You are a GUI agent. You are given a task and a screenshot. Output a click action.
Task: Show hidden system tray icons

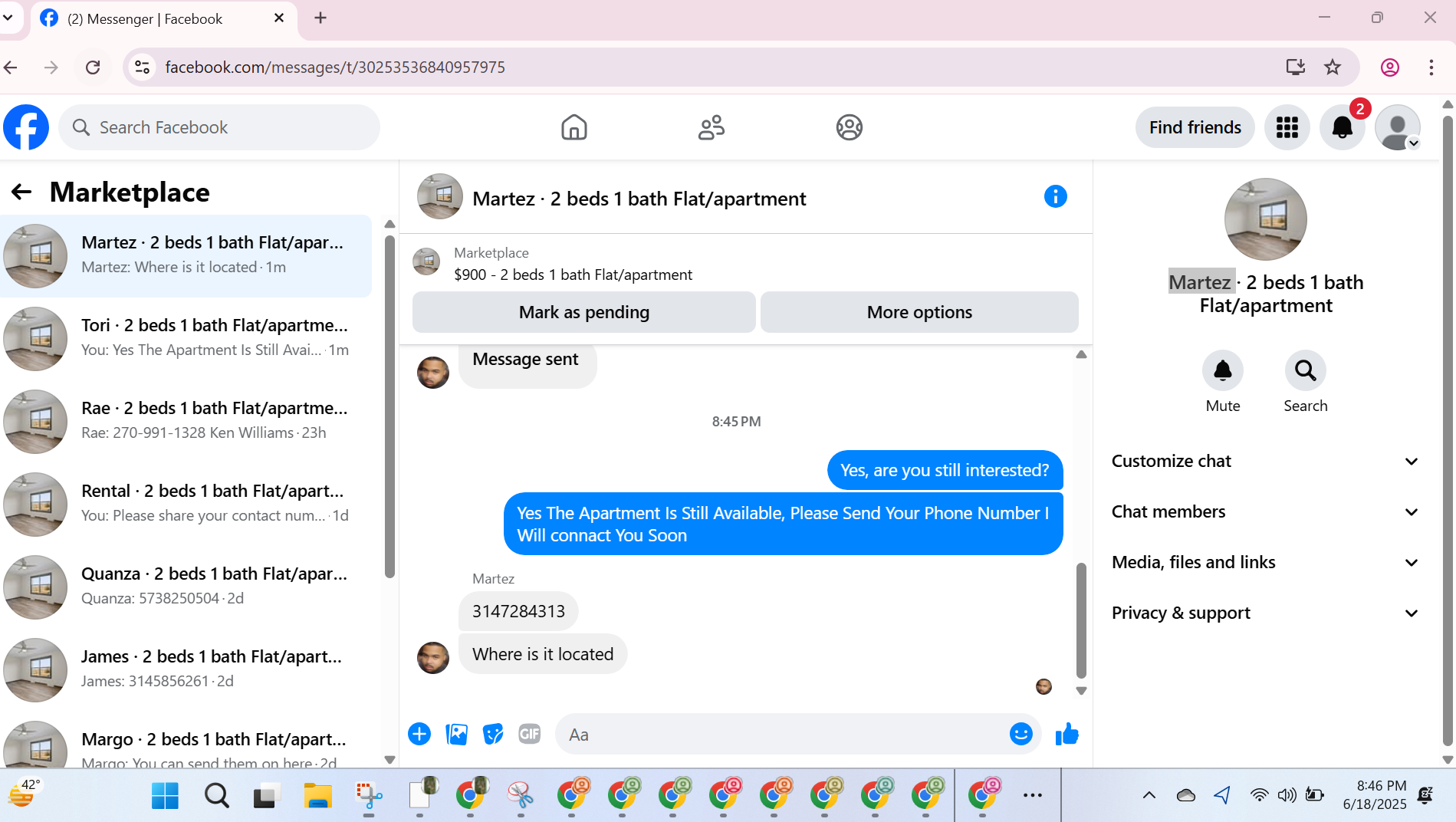point(1149,795)
